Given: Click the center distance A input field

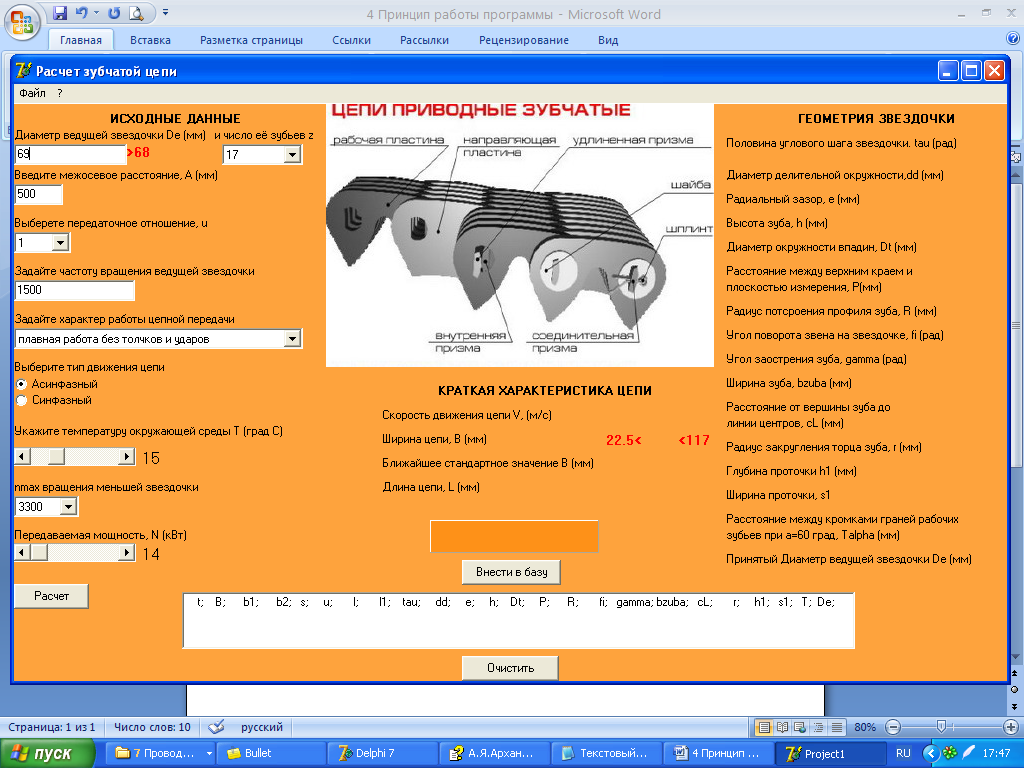Looking at the screenshot, I should [39, 194].
